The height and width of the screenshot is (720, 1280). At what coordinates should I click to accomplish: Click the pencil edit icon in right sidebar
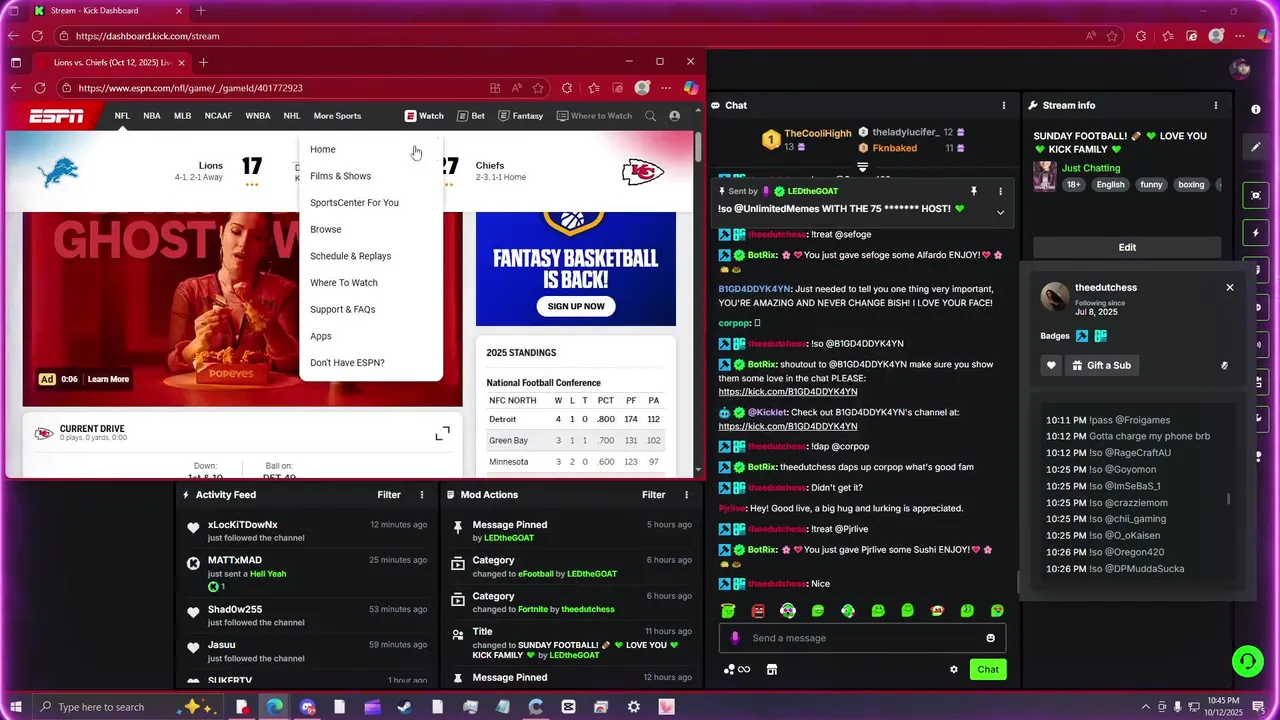[1256, 147]
